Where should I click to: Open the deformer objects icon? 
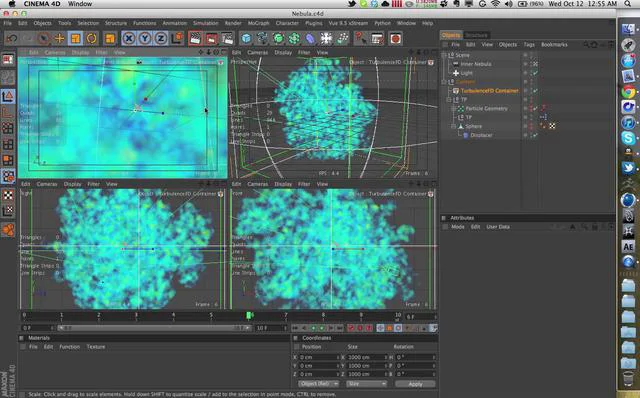click(310, 39)
